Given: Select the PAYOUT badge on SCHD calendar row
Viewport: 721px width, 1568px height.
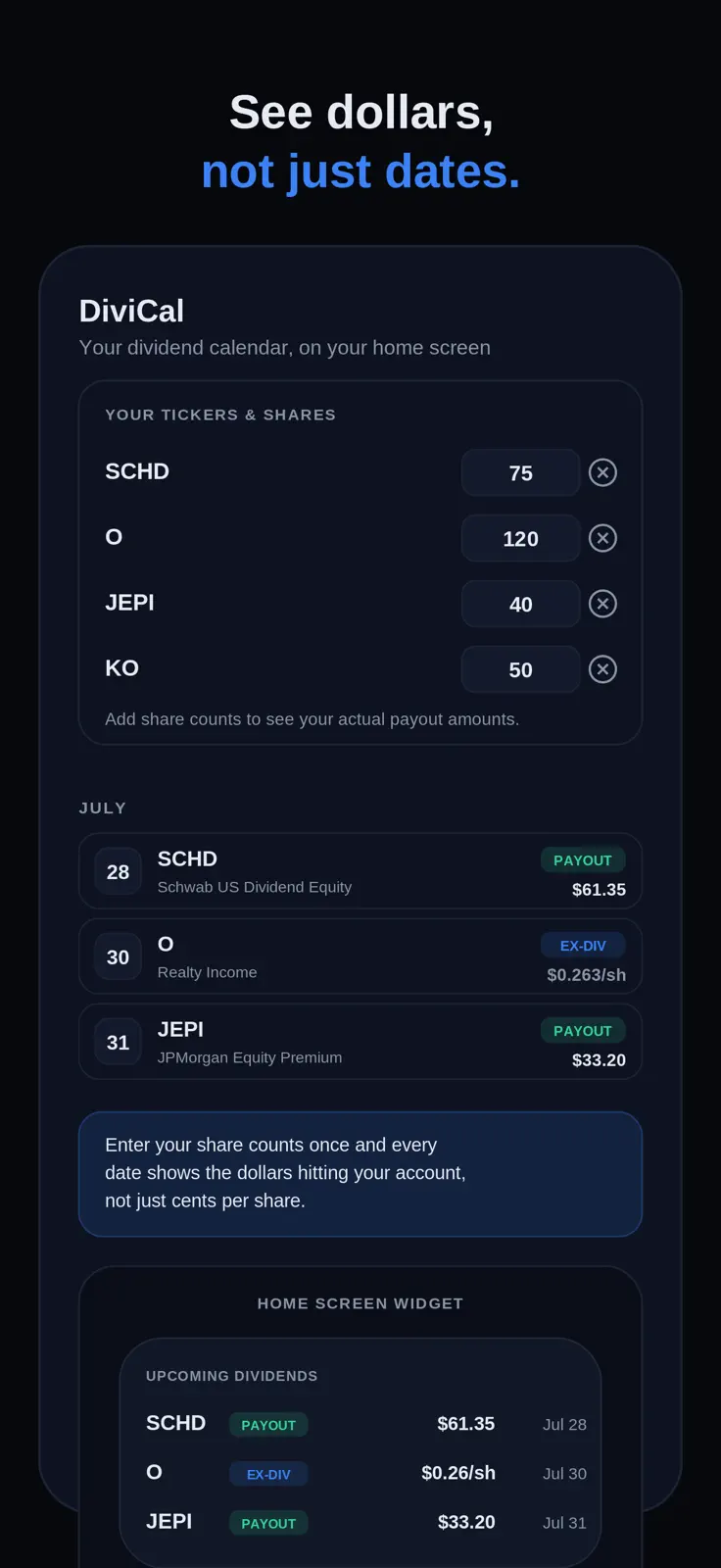Looking at the screenshot, I should point(583,860).
